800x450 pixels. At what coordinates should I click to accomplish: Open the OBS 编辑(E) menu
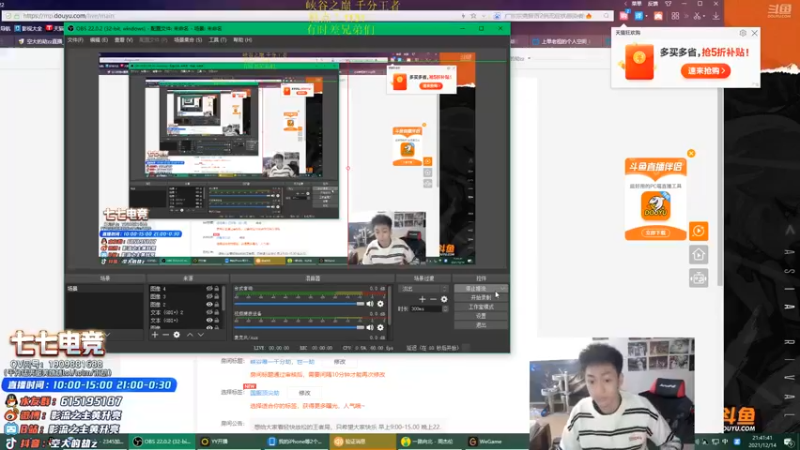pyautogui.click(x=98, y=40)
